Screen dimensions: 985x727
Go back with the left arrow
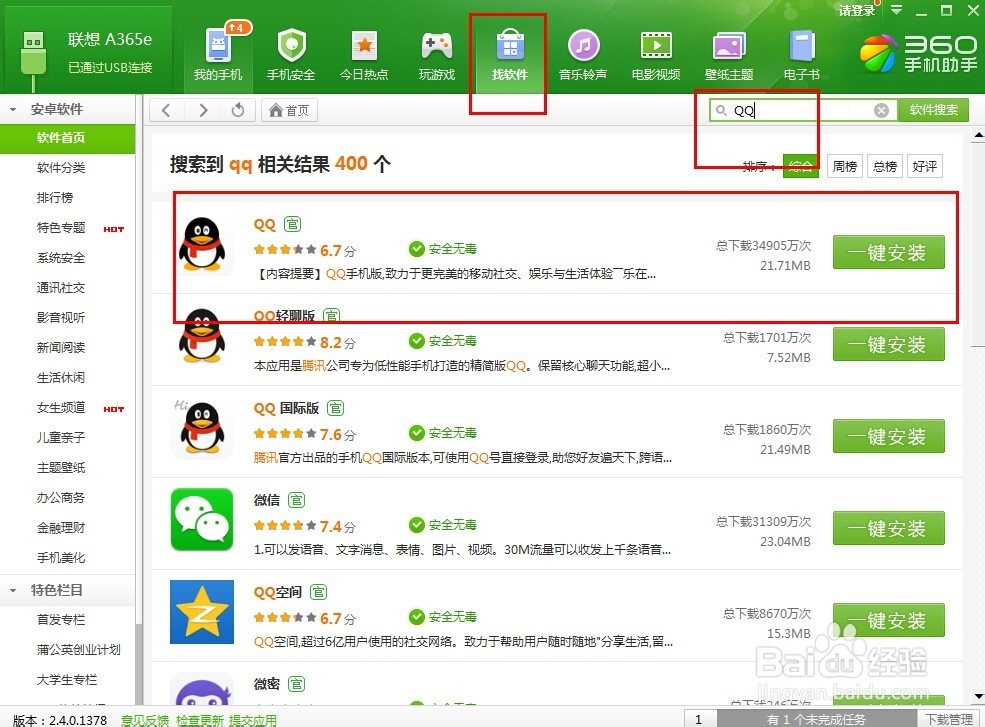pos(166,111)
